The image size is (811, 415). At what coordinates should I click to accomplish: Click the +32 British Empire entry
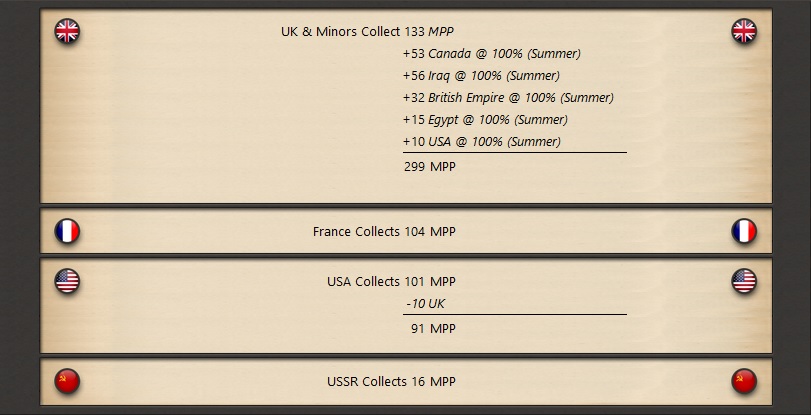(x=508, y=97)
